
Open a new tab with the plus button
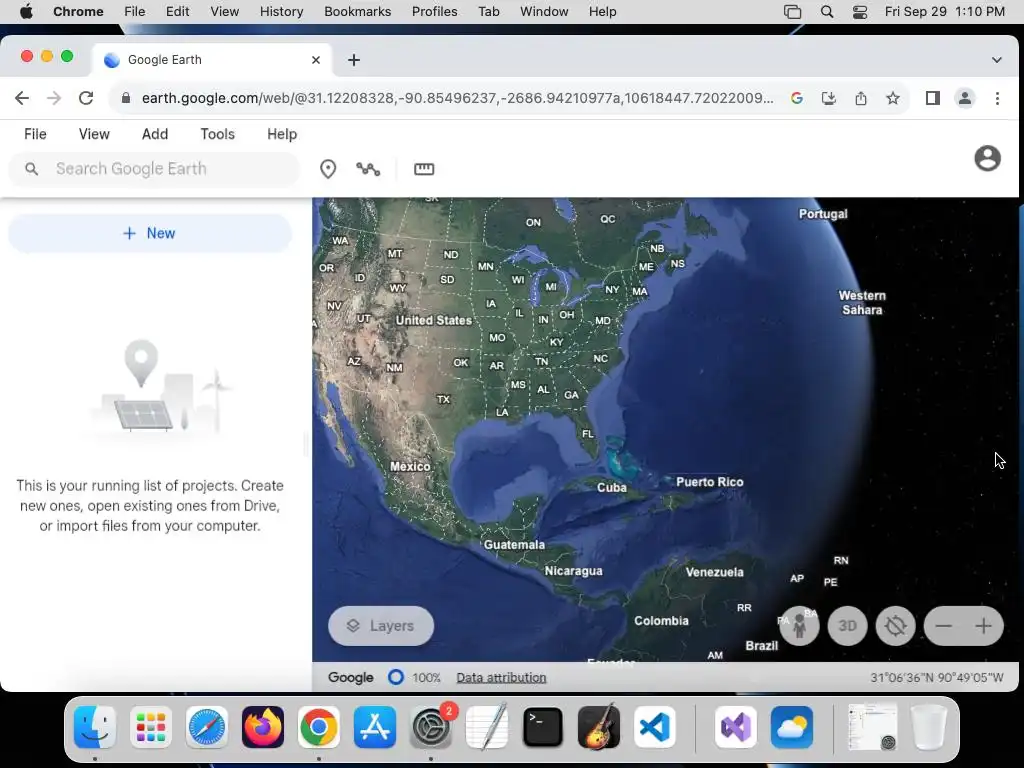(354, 60)
